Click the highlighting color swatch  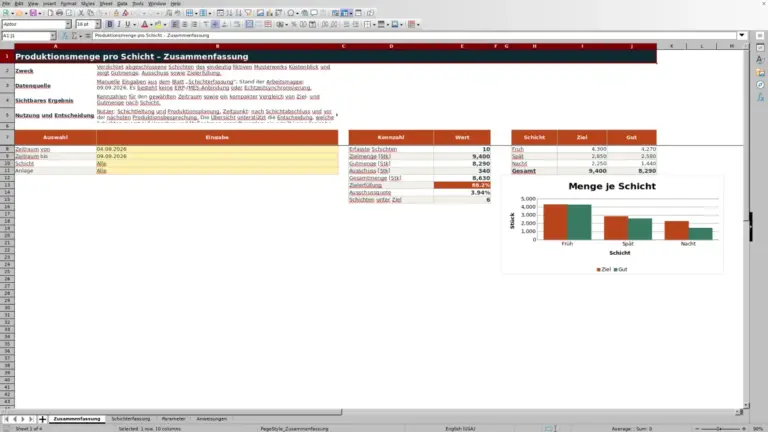point(158,24)
